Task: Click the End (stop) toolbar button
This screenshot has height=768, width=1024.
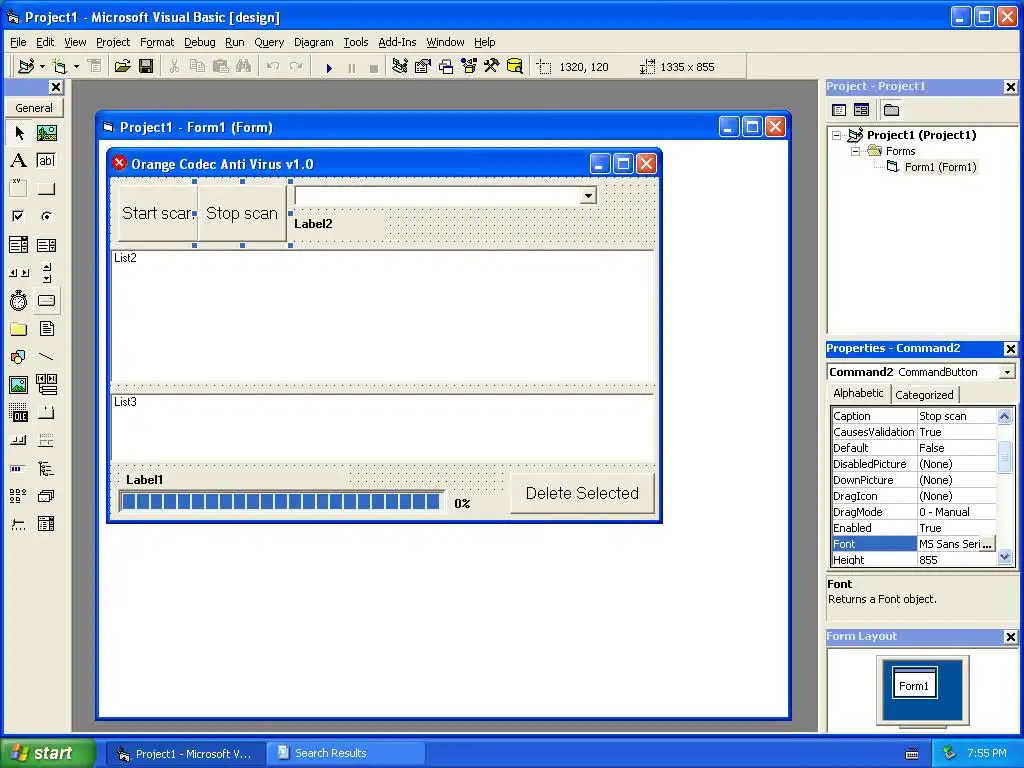Action: (374, 67)
